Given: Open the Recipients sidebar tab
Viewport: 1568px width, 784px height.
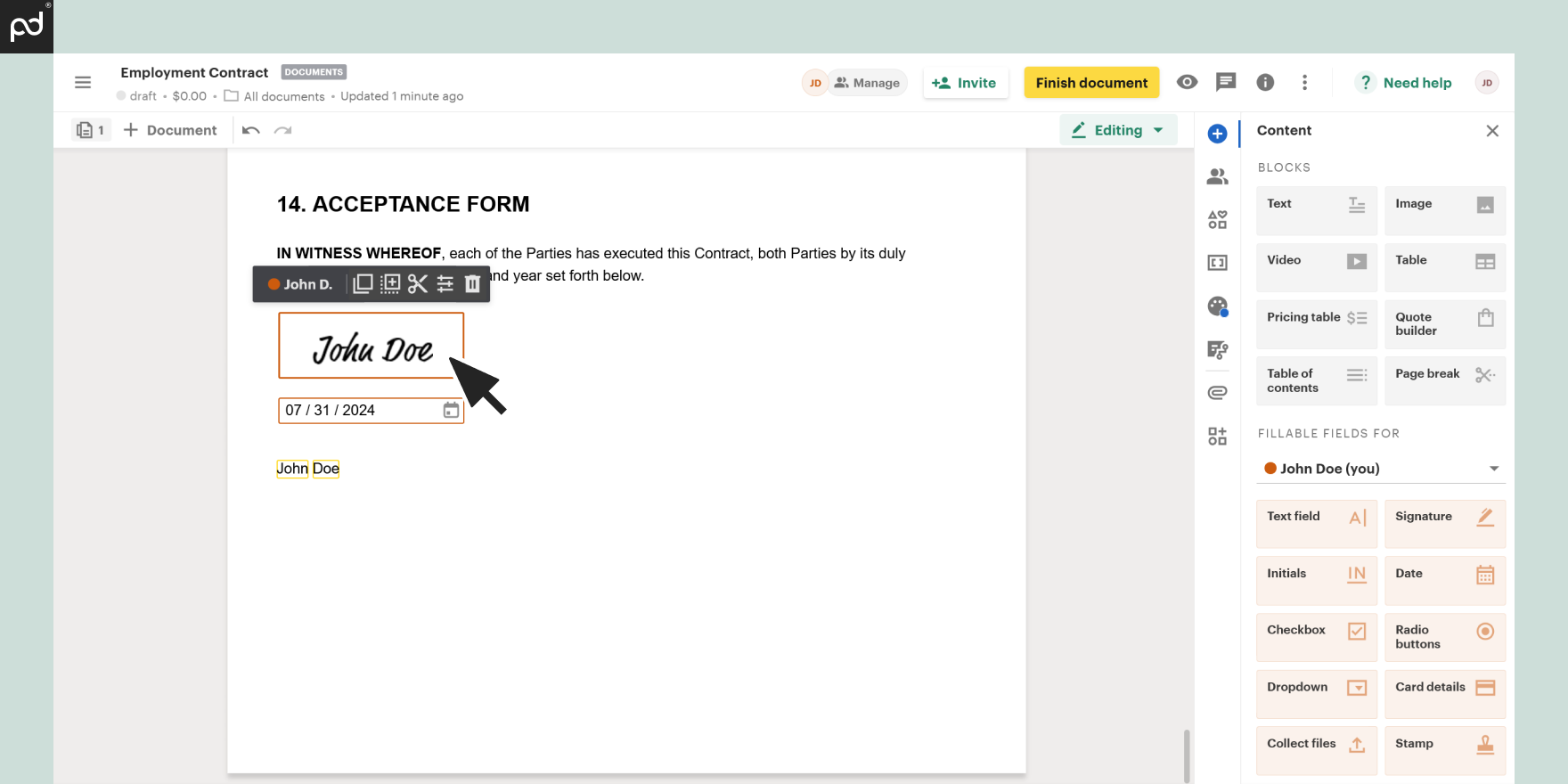Looking at the screenshot, I should [1217, 176].
